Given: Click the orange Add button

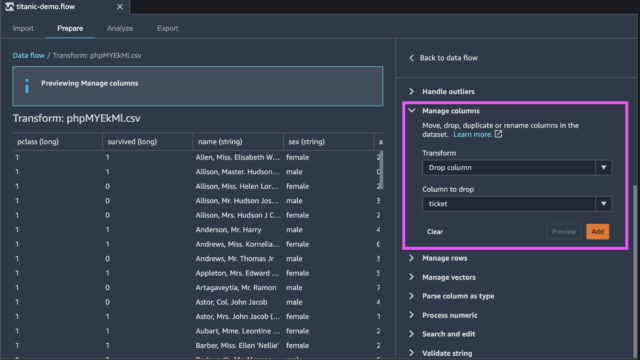Looking at the screenshot, I should click(598, 231).
